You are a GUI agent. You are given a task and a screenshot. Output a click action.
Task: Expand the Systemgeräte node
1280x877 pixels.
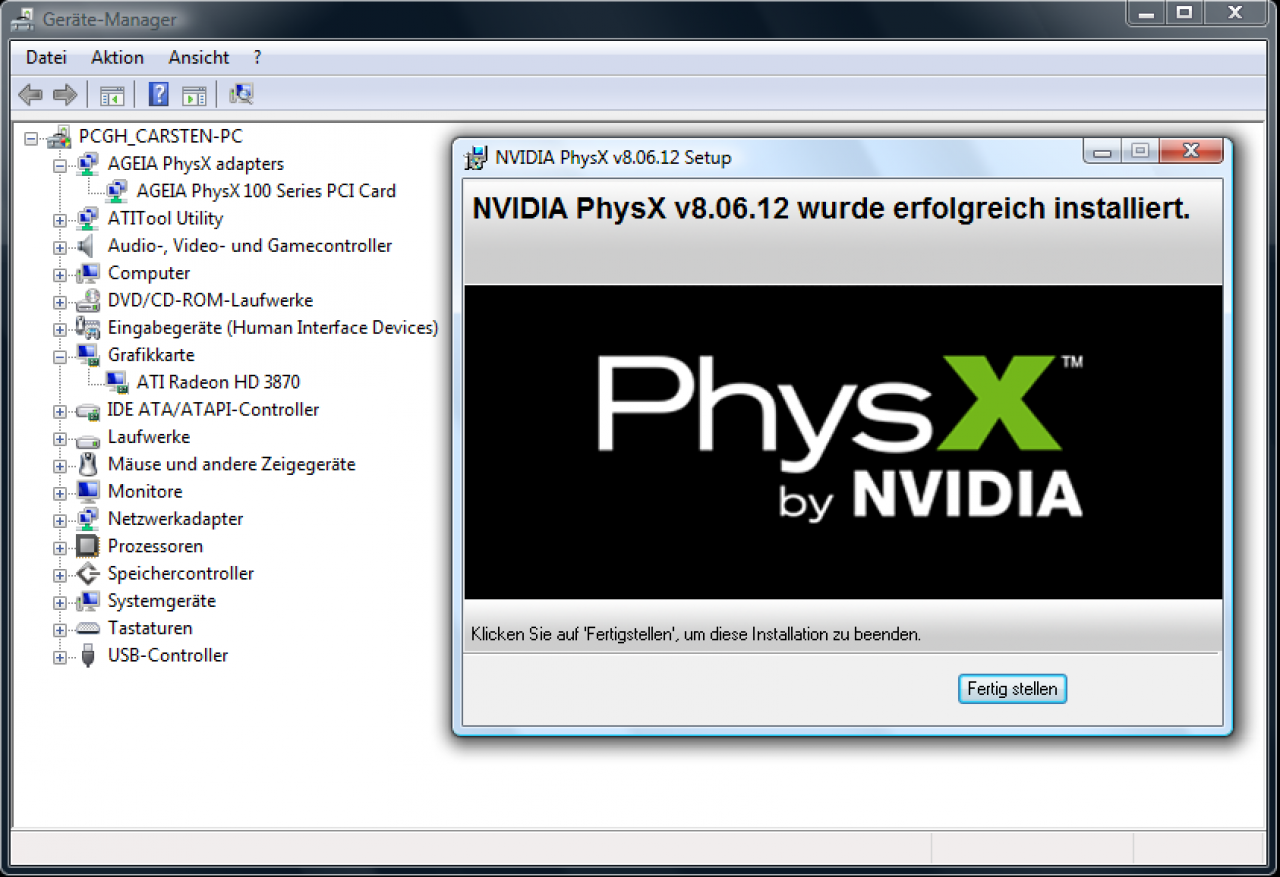60,602
